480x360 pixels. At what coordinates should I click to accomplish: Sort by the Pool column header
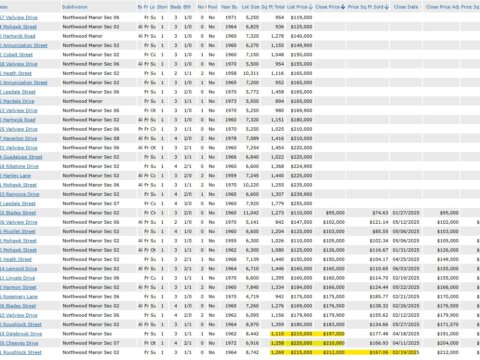tap(212, 7)
